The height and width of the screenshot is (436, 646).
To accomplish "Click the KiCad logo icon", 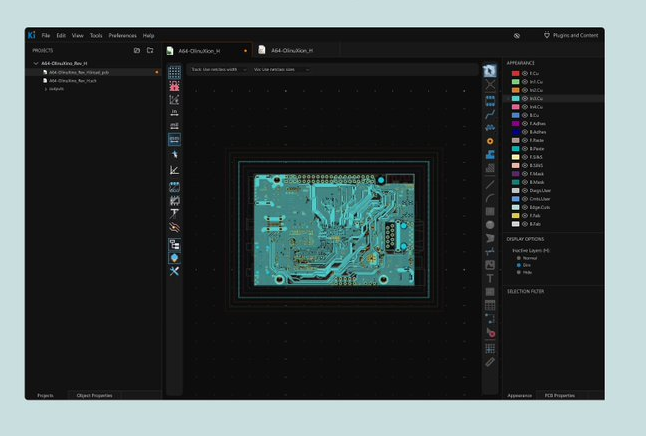I will pos(32,35).
